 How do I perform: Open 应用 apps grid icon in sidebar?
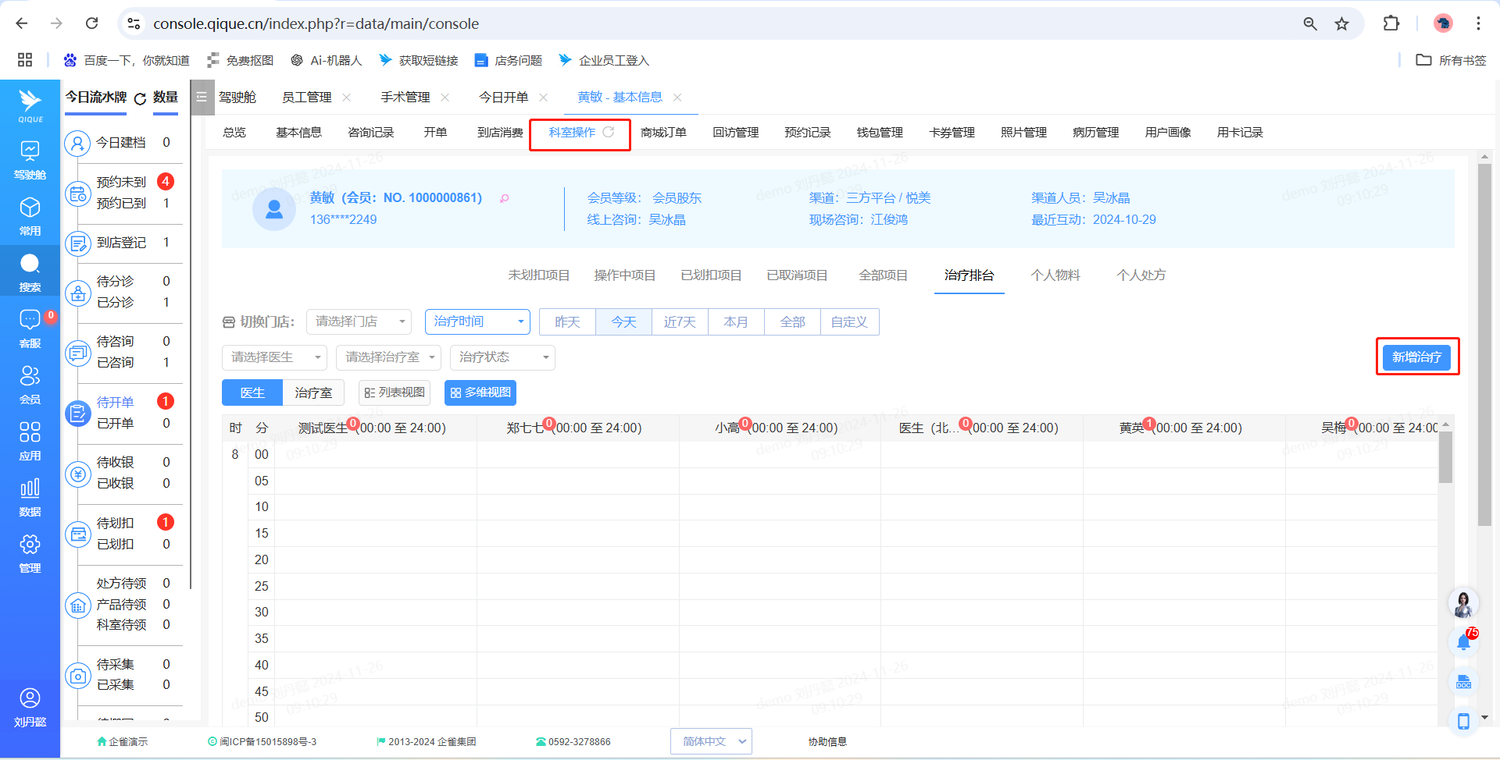coord(30,433)
